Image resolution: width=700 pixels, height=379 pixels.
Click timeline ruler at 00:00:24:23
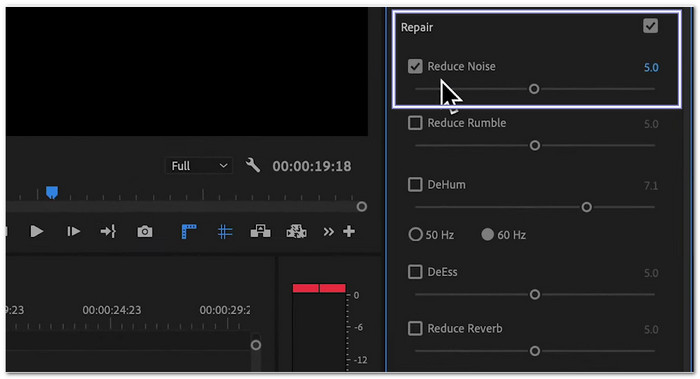[112, 310]
